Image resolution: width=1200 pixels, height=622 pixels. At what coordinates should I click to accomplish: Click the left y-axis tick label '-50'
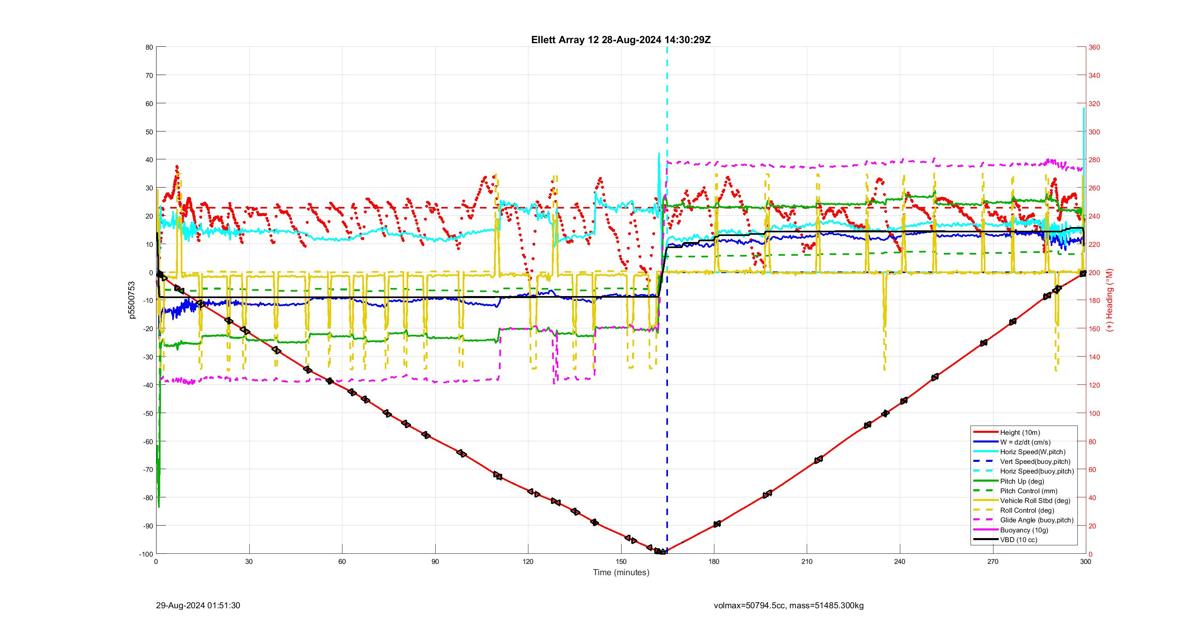click(146, 413)
